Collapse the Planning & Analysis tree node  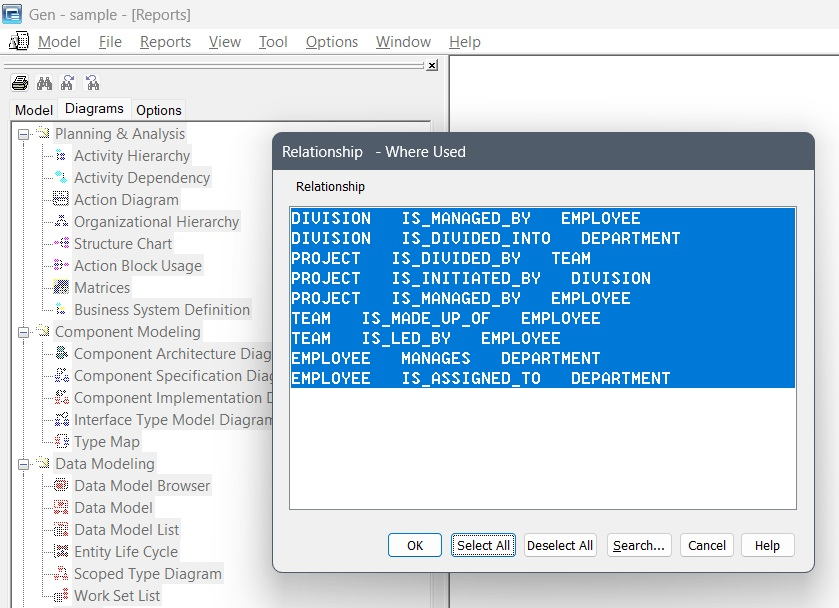23,134
